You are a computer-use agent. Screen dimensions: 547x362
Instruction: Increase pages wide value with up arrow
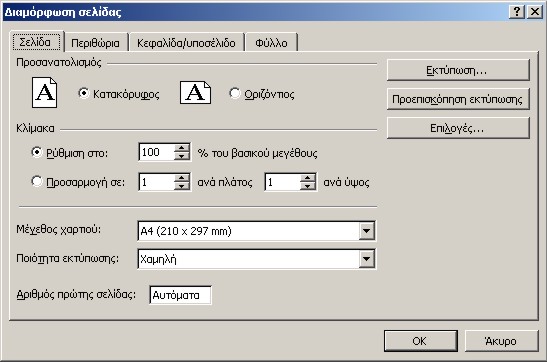pos(182,178)
